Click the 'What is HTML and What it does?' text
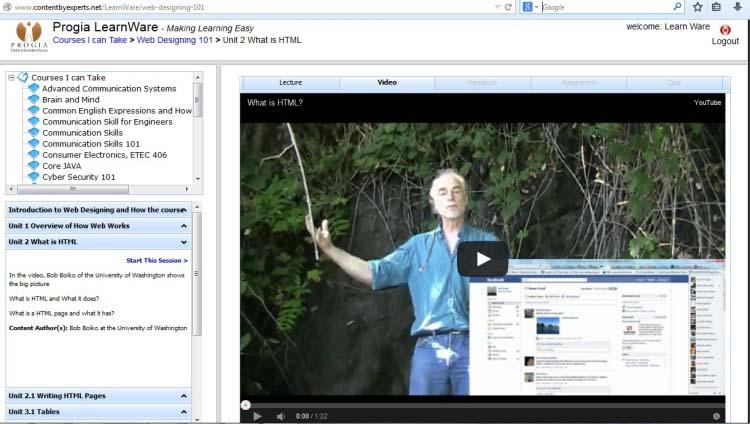The height and width of the screenshot is (424, 750). pyautogui.click(x=54, y=298)
